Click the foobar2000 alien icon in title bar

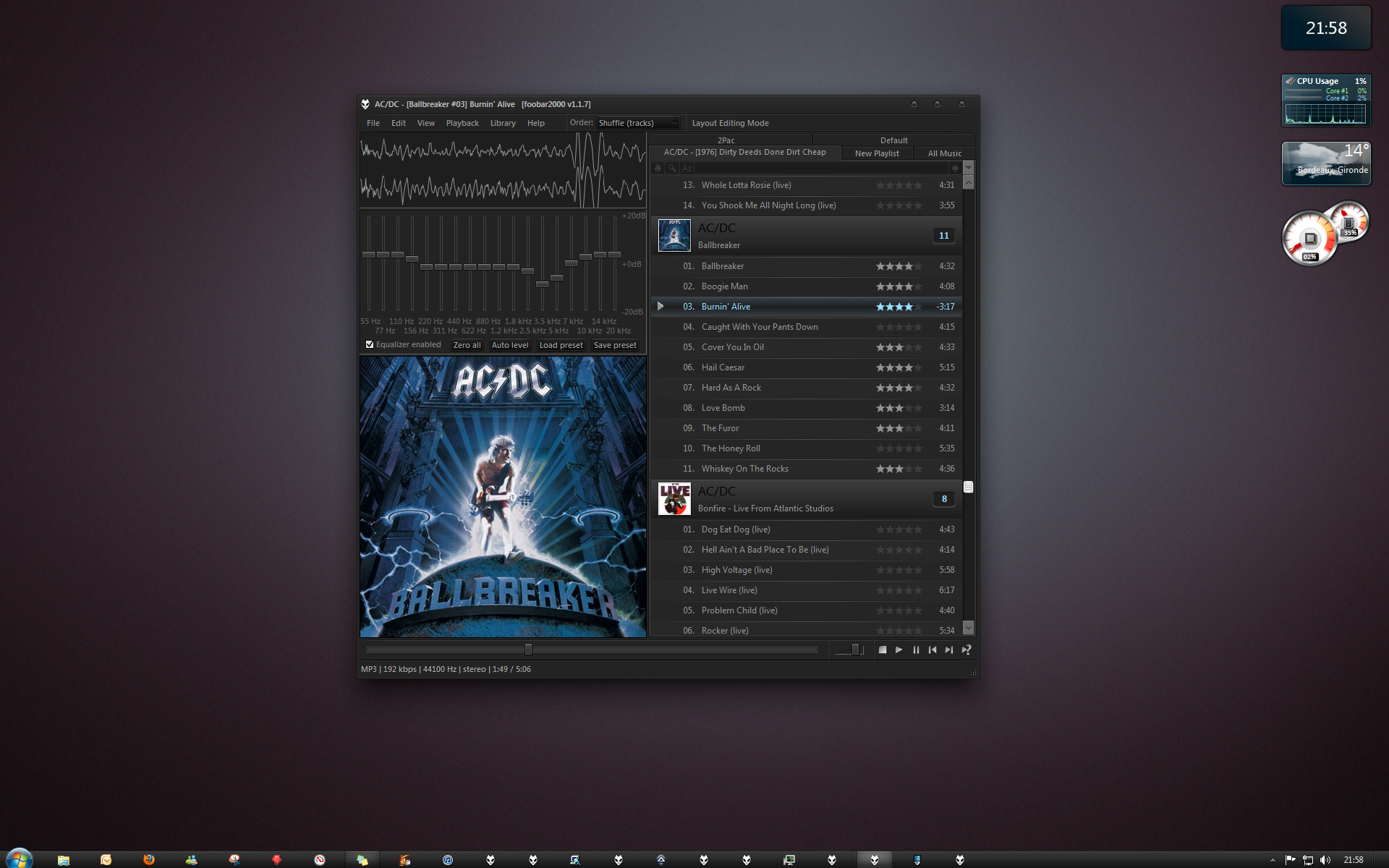click(365, 104)
